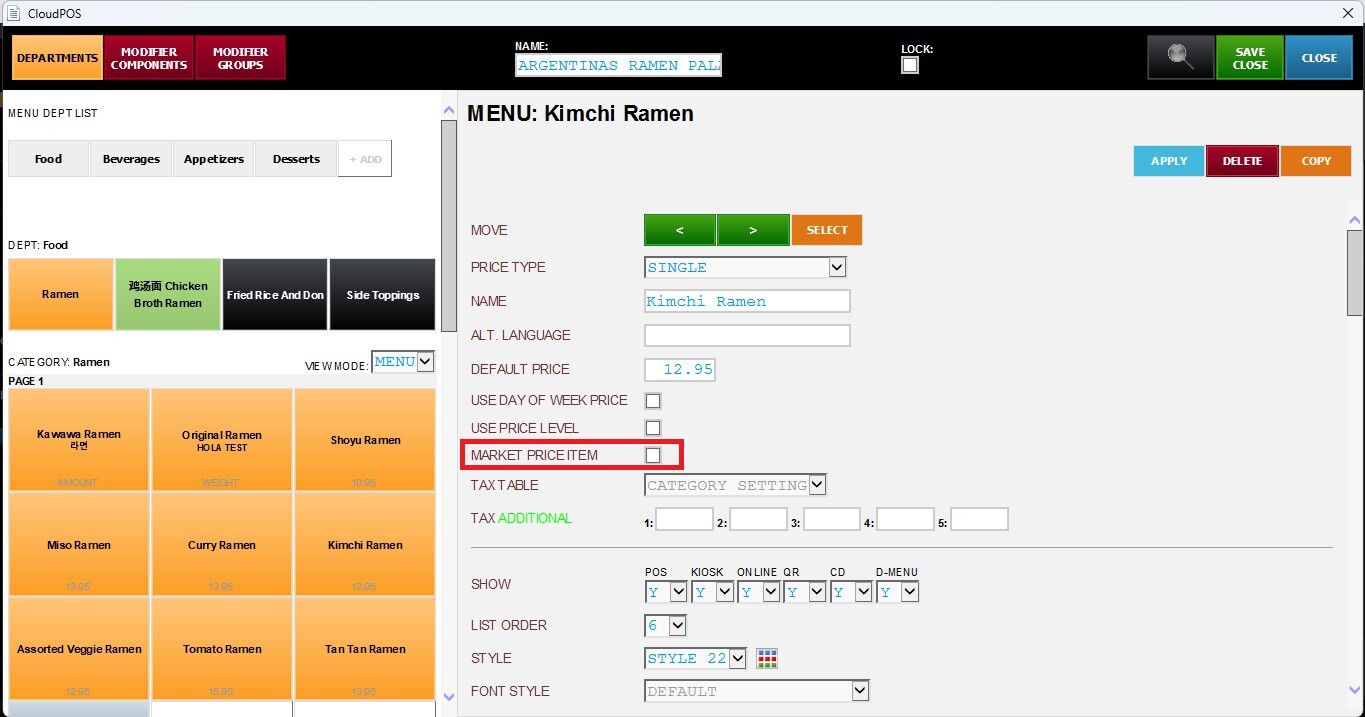Click the right panel scrollbar down arrow

pyautogui.click(x=1355, y=689)
